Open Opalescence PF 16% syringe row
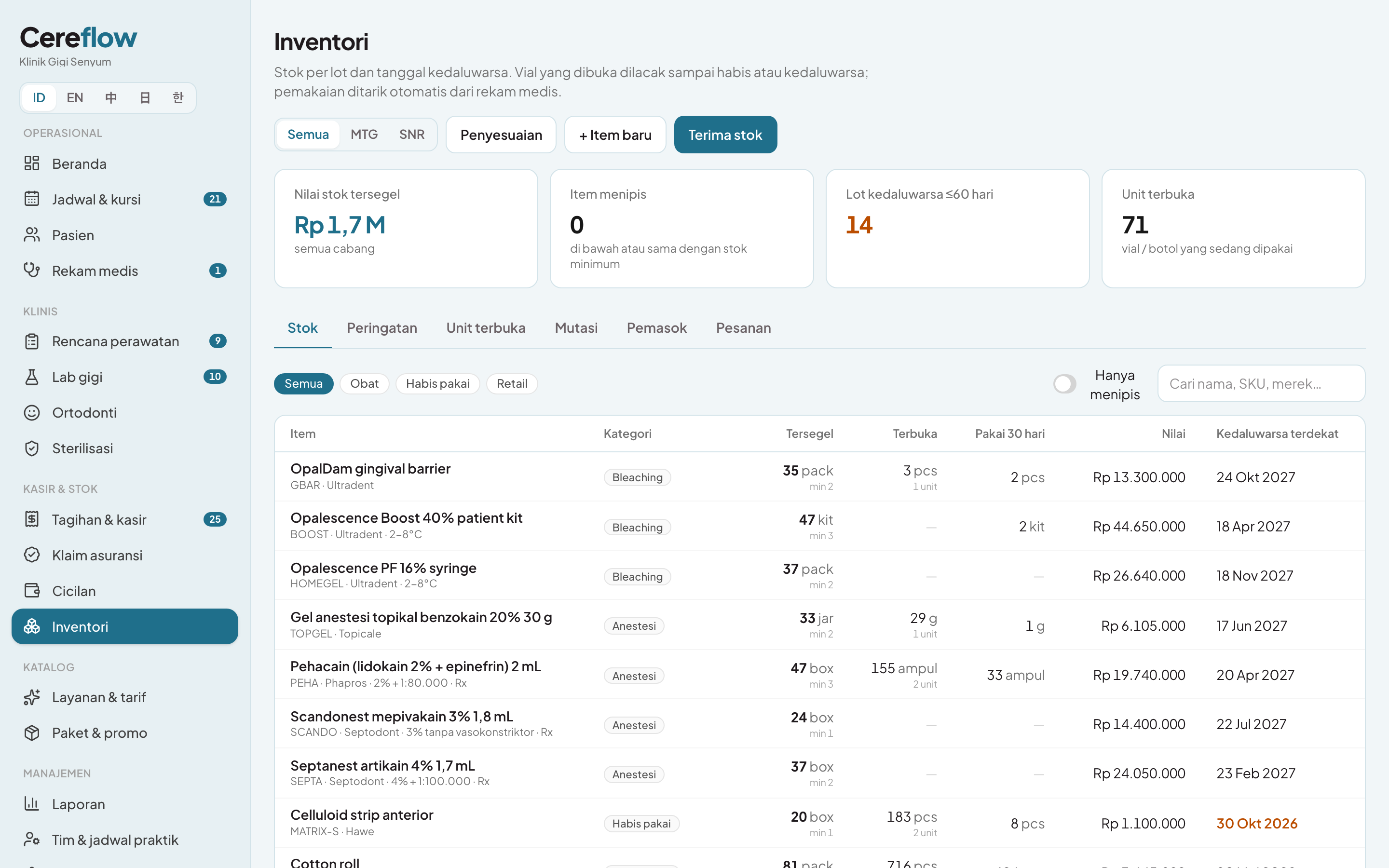 [x=819, y=575]
